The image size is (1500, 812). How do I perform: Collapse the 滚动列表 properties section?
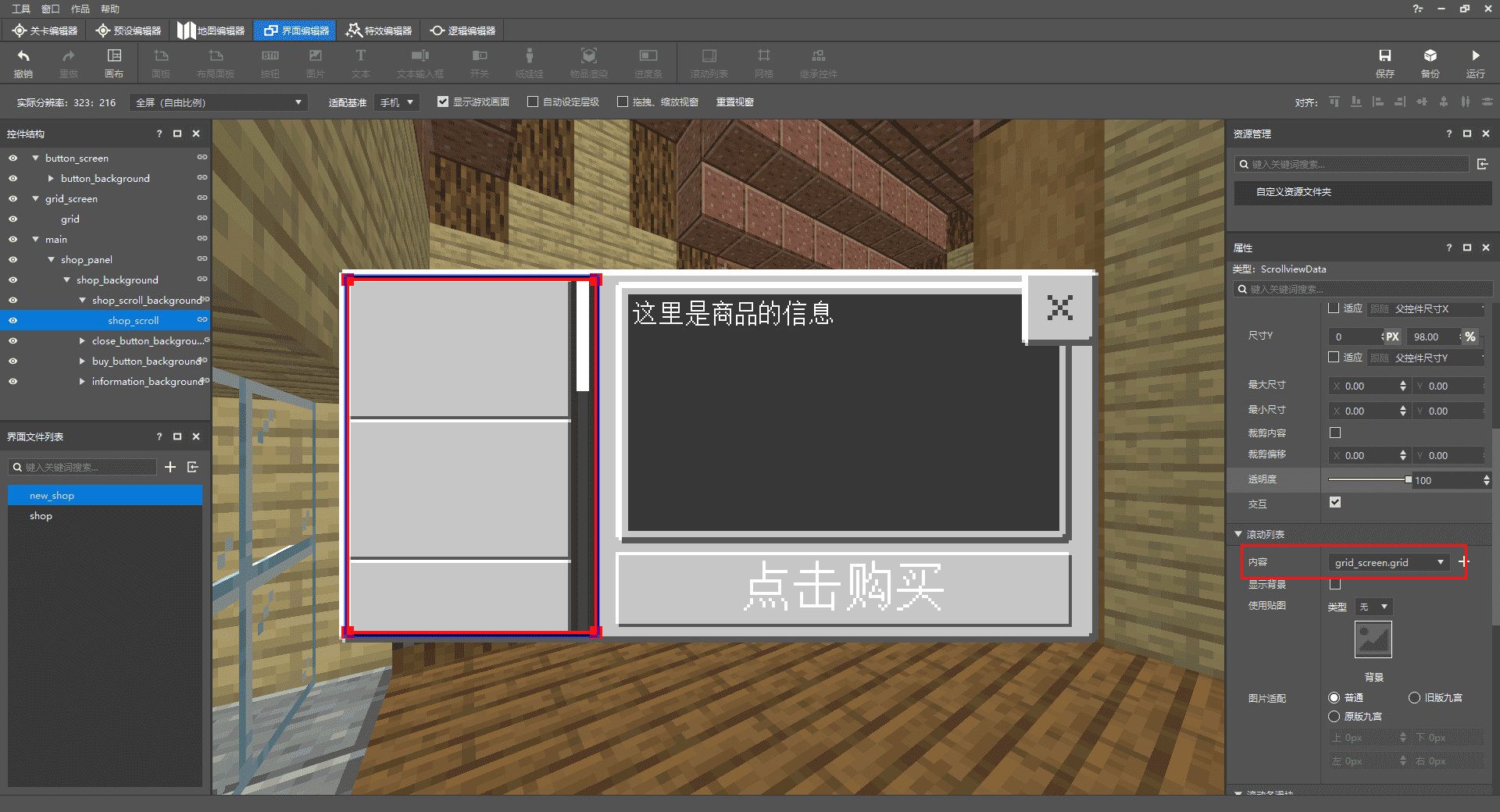coord(1238,534)
